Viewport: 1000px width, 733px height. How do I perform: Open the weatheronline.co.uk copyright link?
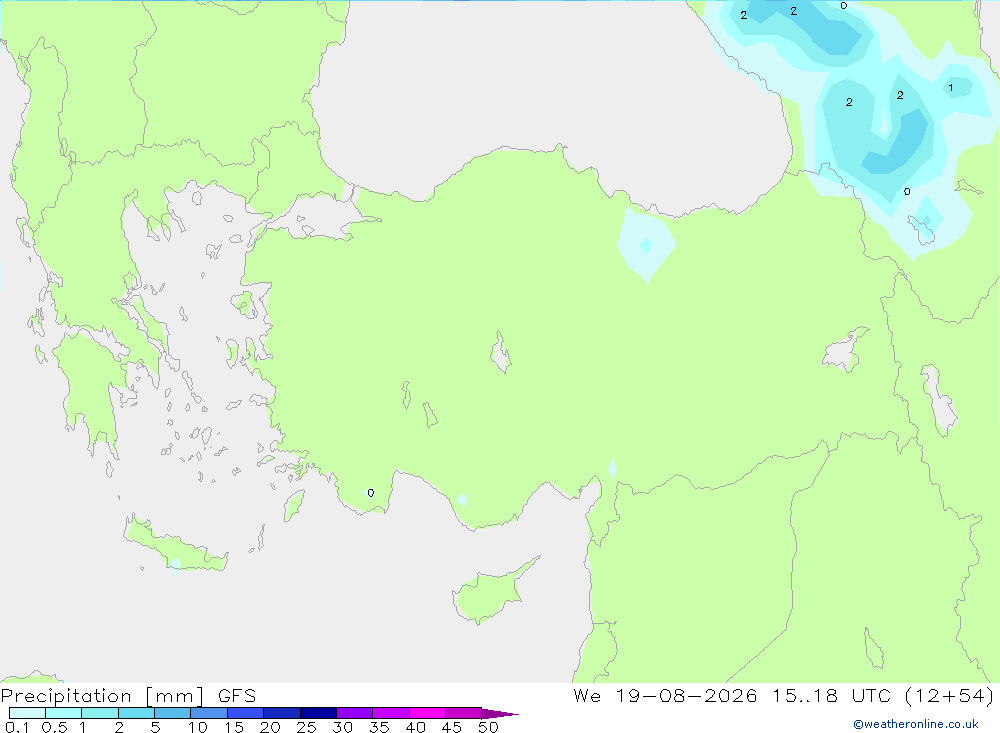coord(916,724)
